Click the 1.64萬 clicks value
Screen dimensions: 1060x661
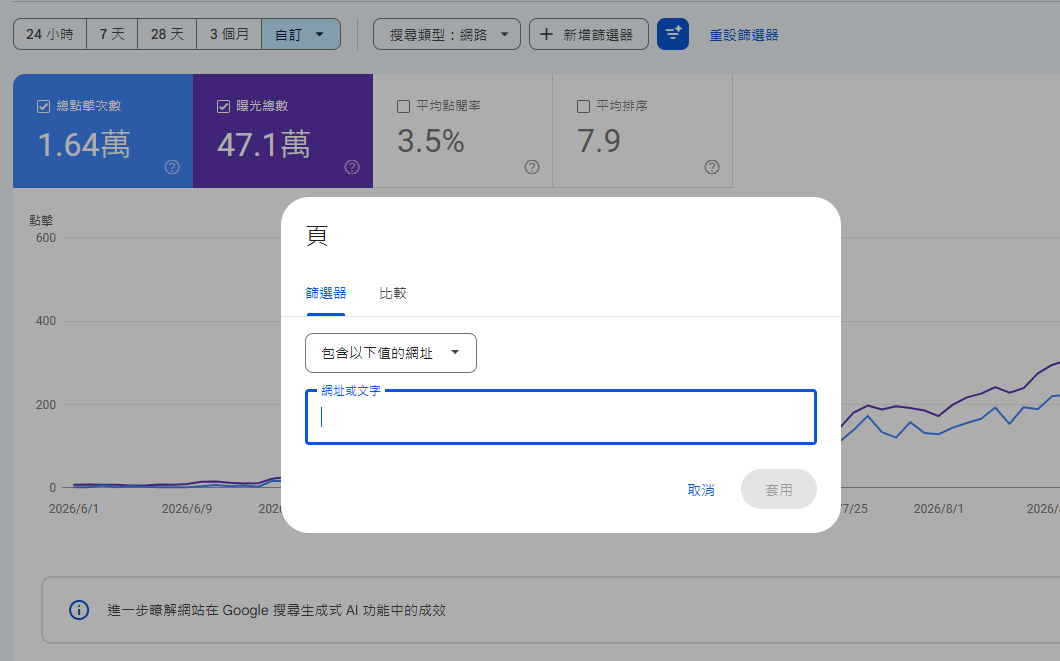click(84, 145)
